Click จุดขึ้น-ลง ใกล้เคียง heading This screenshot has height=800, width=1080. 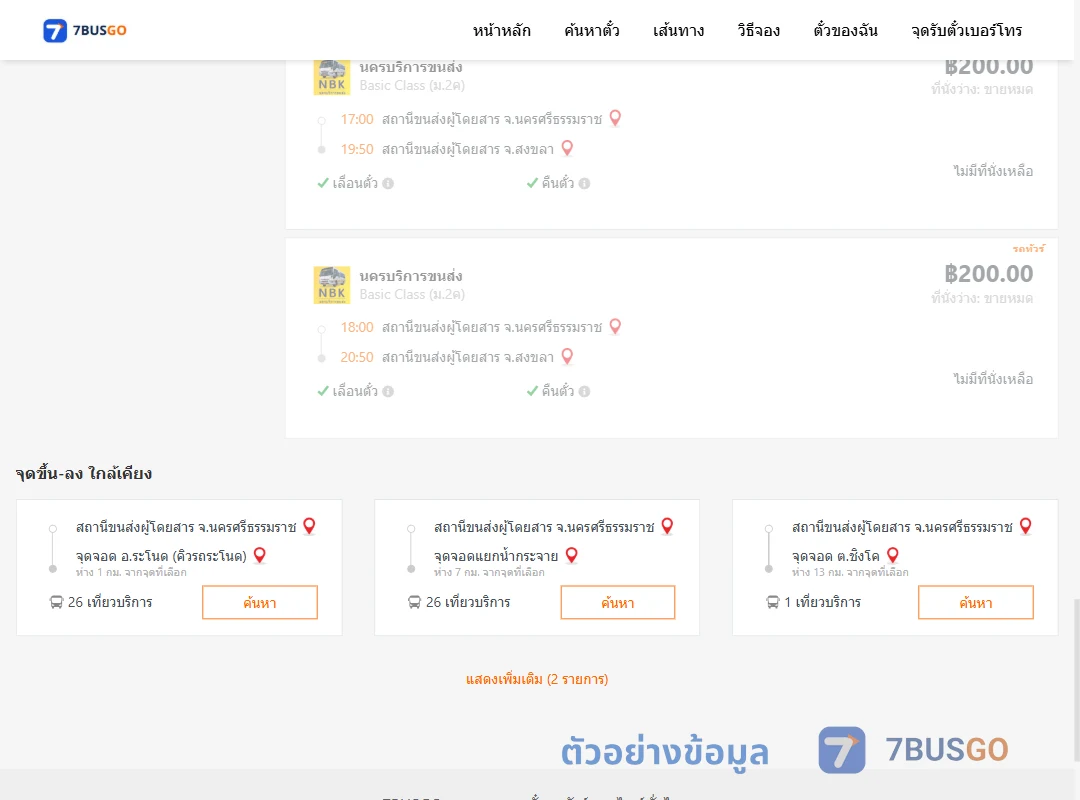click(x=84, y=473)
